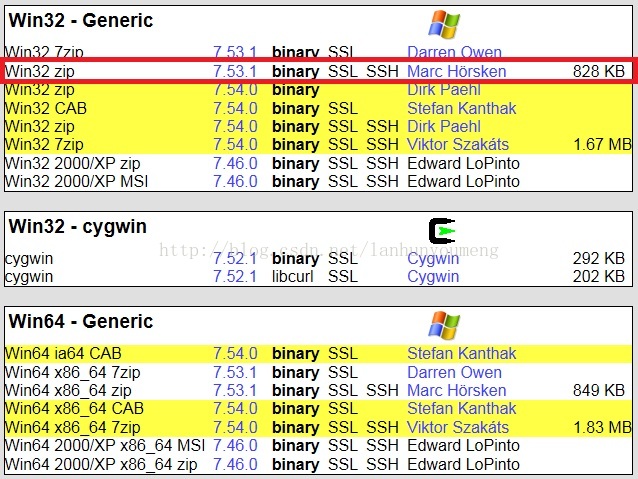Click Edward LoPinto in Win32 2000/XP zip row
The image size is (638, 479).
[x=463, y=164]
